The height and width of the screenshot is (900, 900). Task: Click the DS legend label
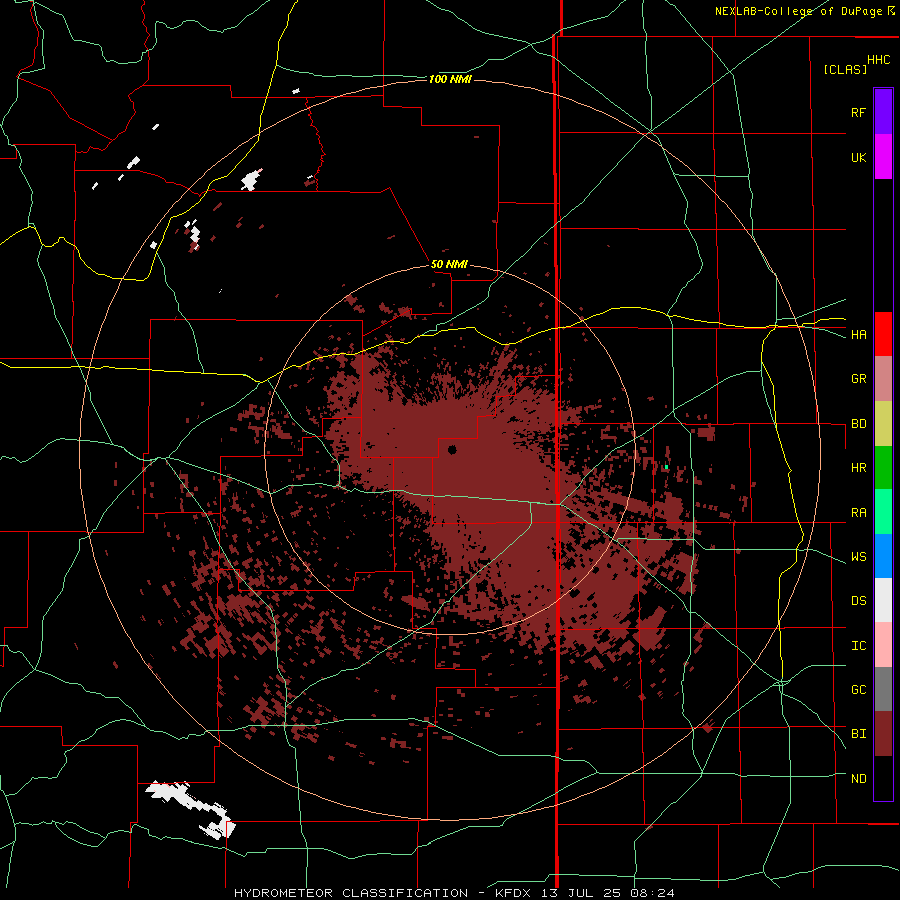pyautogui.click(x=858, y=601)
